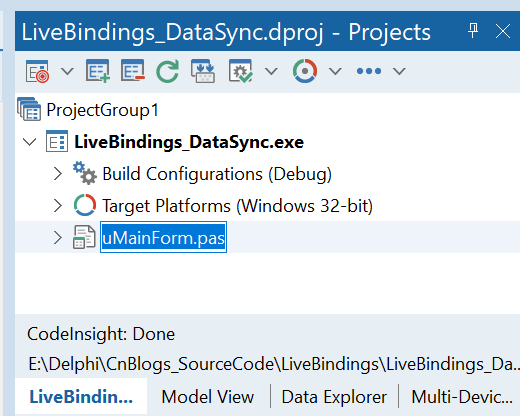Screen dimensions: 520x416
Task: Select the uMainForm.pas file
Action: (x=163, y=237)
